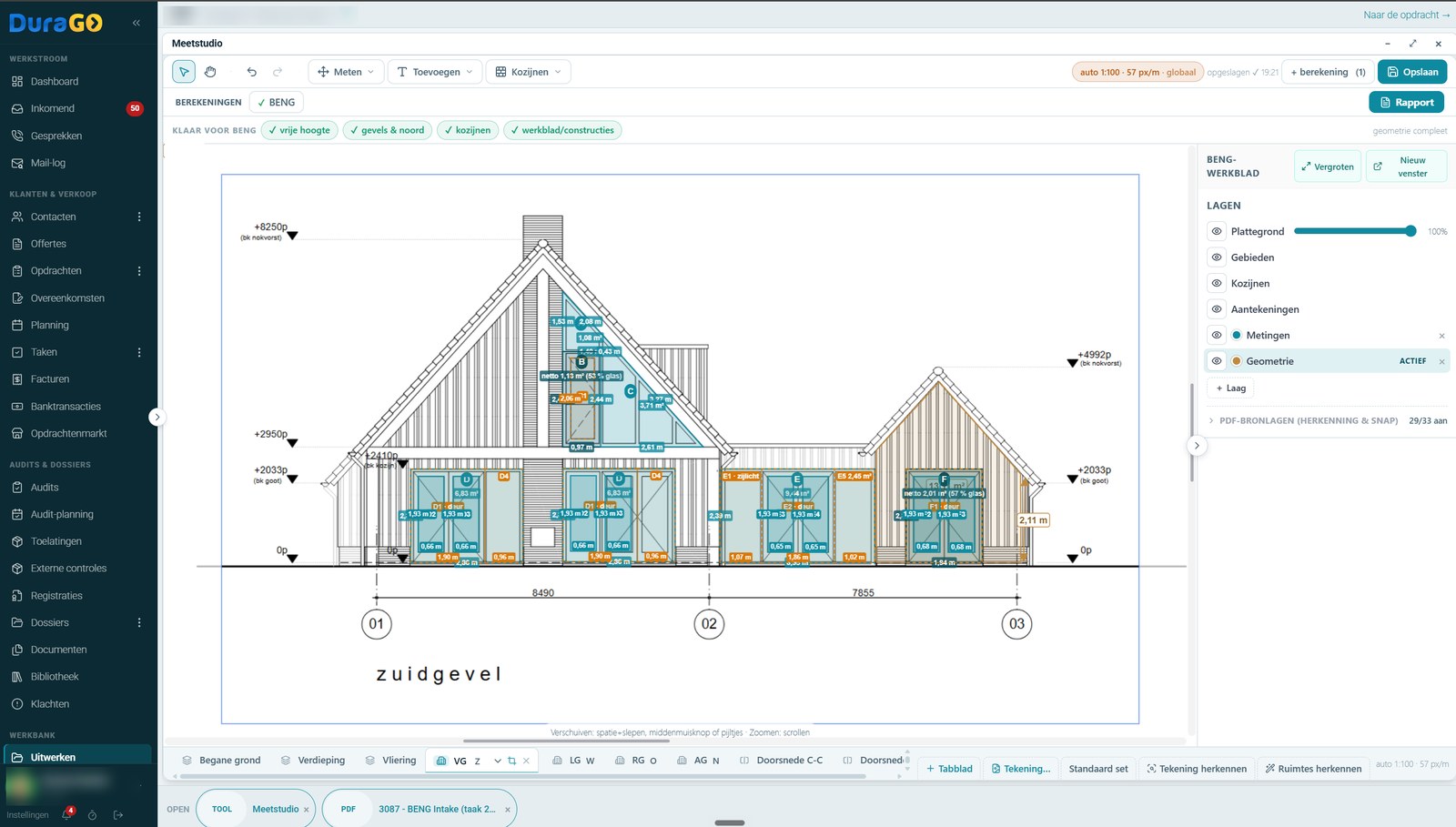Toggle visibility of the Metingen layer
This screenshot has width=1456, height=827.
1217,335
